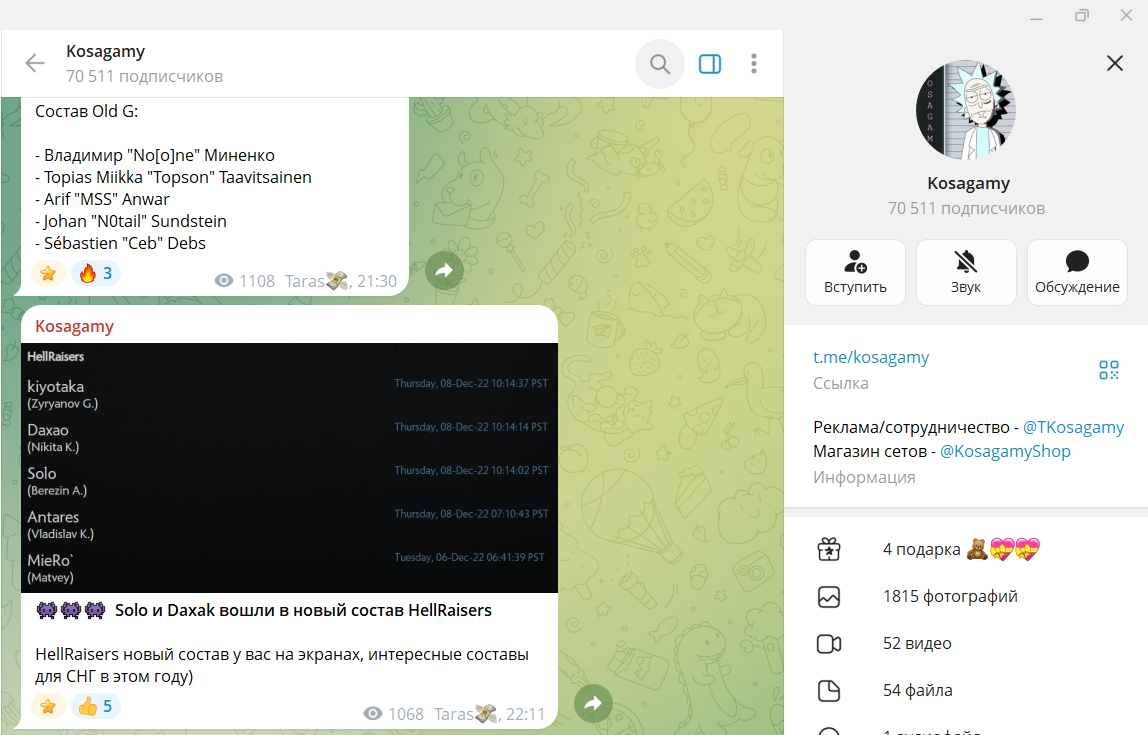Open the Kosagamy channel avatar

click(966, 110)
